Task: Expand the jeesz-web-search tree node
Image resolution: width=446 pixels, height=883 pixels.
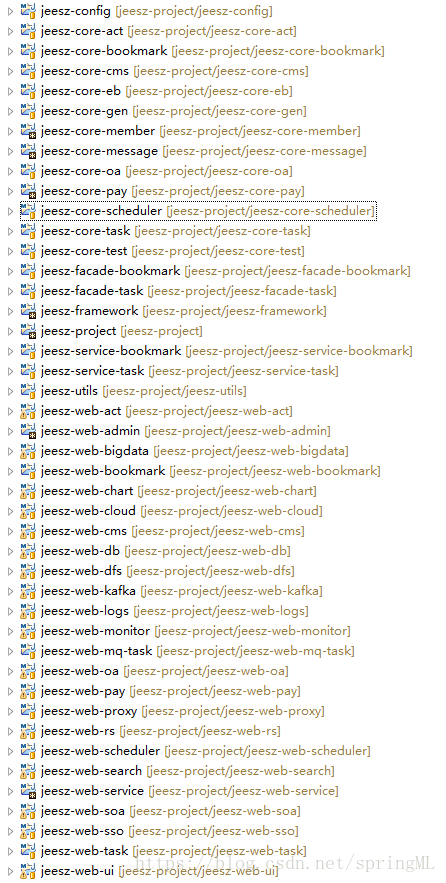Action: (10, 770)
